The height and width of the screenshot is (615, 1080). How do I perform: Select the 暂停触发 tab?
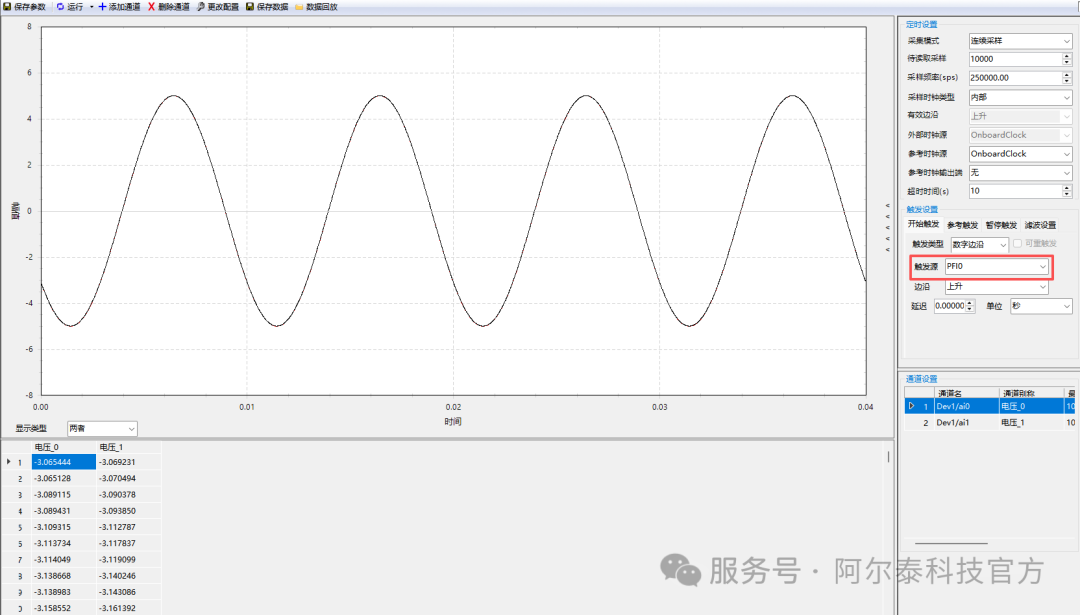(x=1001, y=225)
